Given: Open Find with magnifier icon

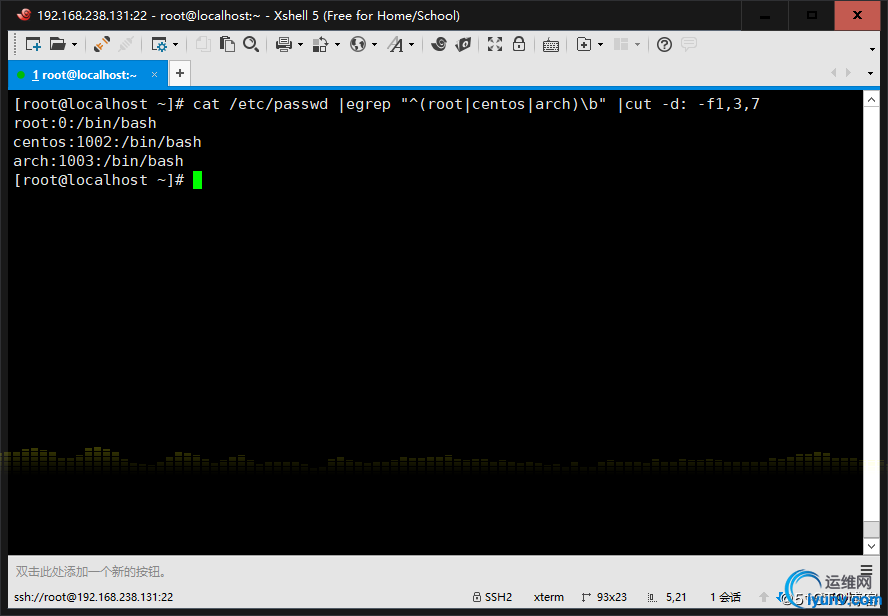Looking at the screenshot, I should 251,44.
